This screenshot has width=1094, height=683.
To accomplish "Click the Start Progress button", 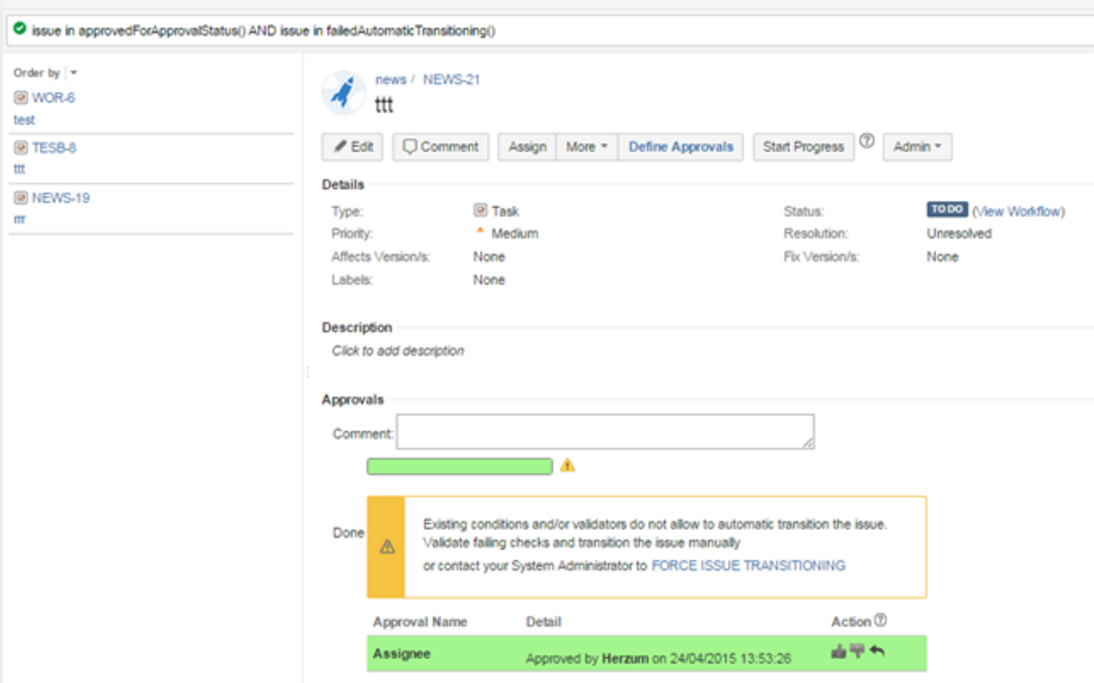I will click(803, 147).
